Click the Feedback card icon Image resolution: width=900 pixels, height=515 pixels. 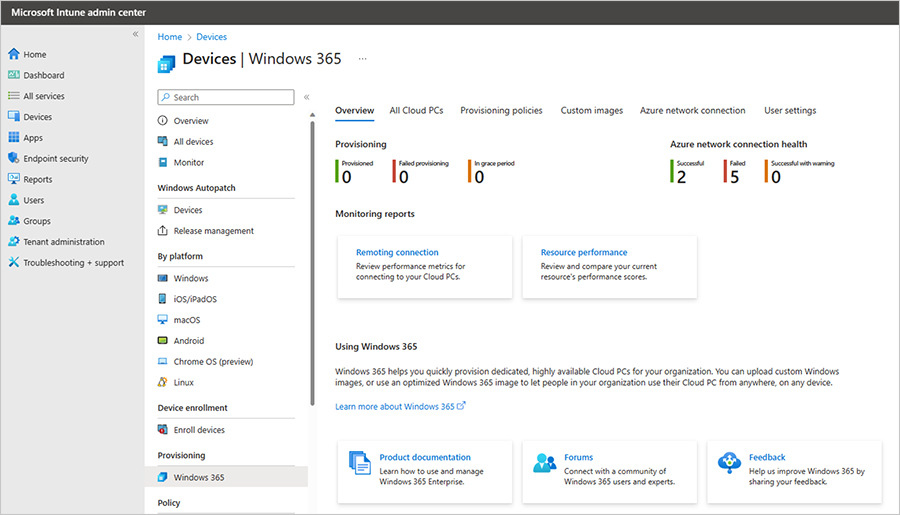[x=729, y=462]
